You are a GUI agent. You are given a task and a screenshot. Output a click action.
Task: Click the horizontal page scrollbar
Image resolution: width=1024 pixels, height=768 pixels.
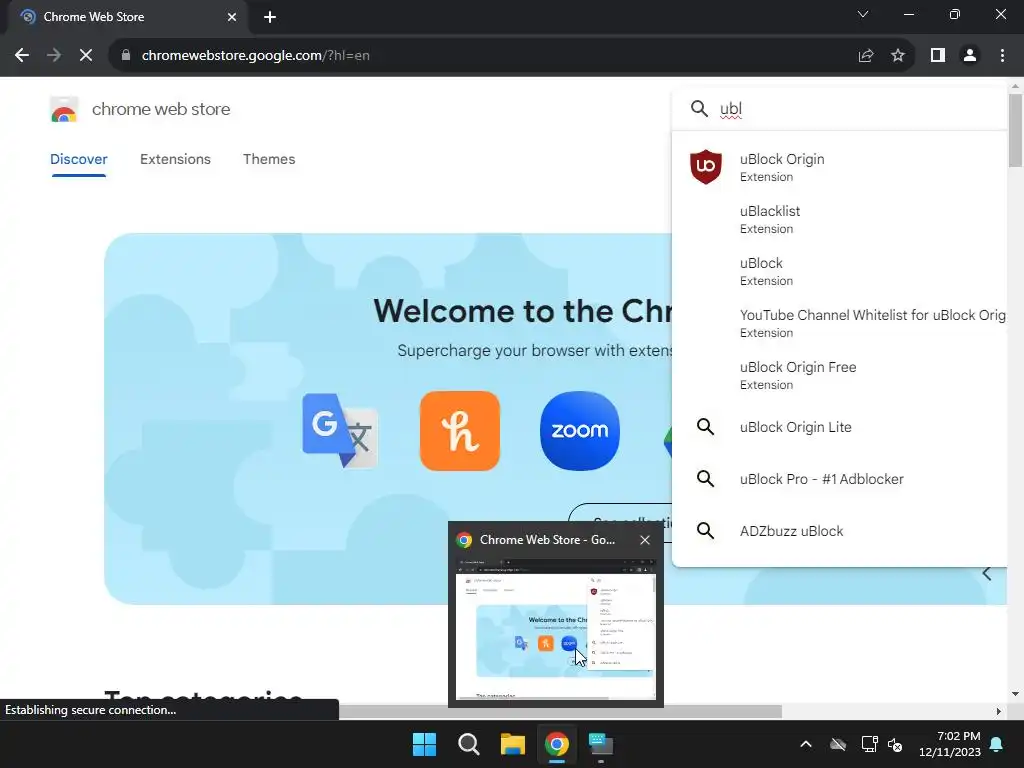point(560,711)
